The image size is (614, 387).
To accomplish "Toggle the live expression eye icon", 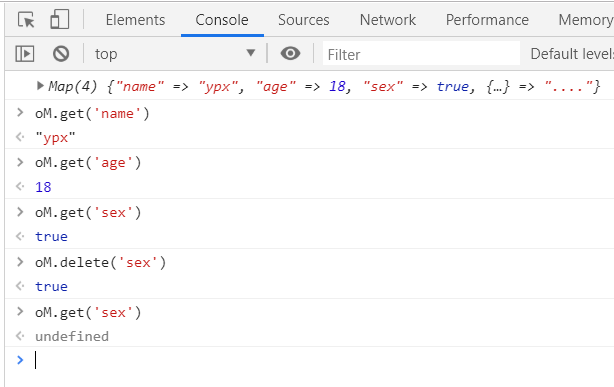I will pos(290,53).
